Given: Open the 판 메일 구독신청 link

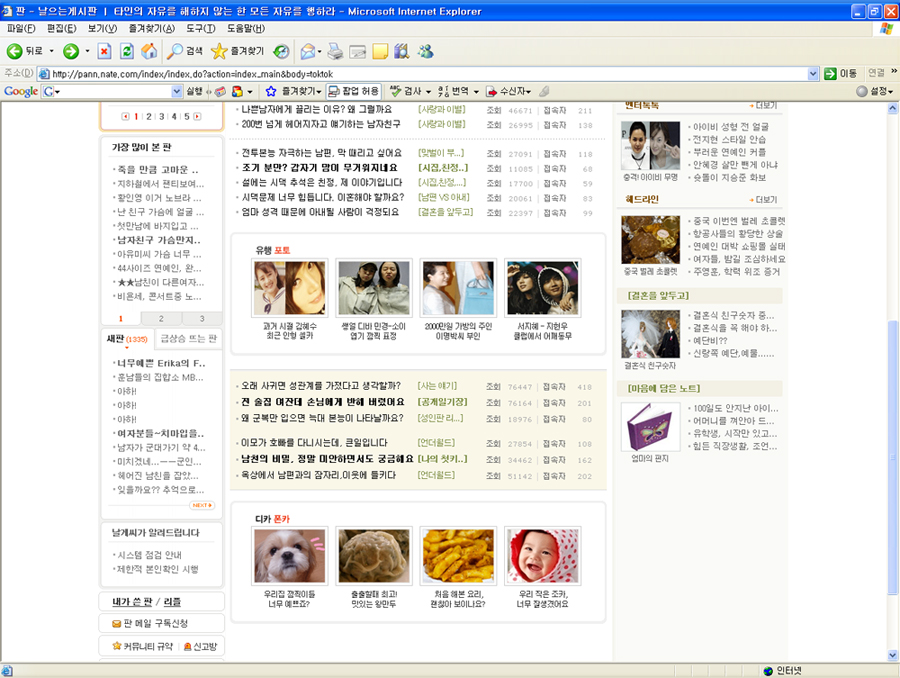Looking at the screenshot, I should point(154,623).
